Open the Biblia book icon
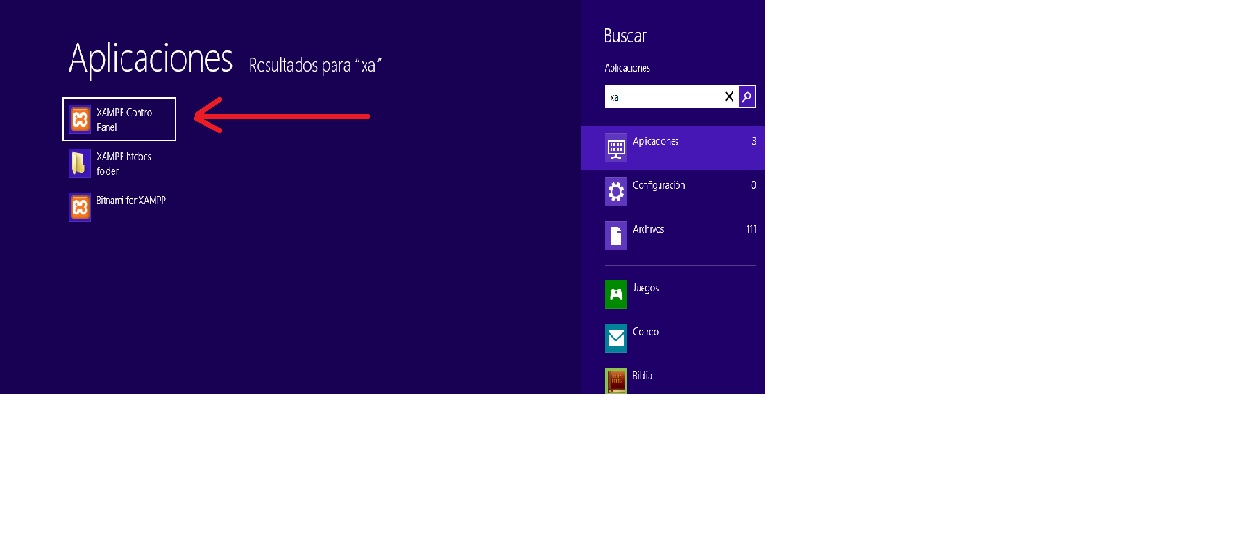The width and height of the screenshot is (1250, 554). tap(616, 381)
